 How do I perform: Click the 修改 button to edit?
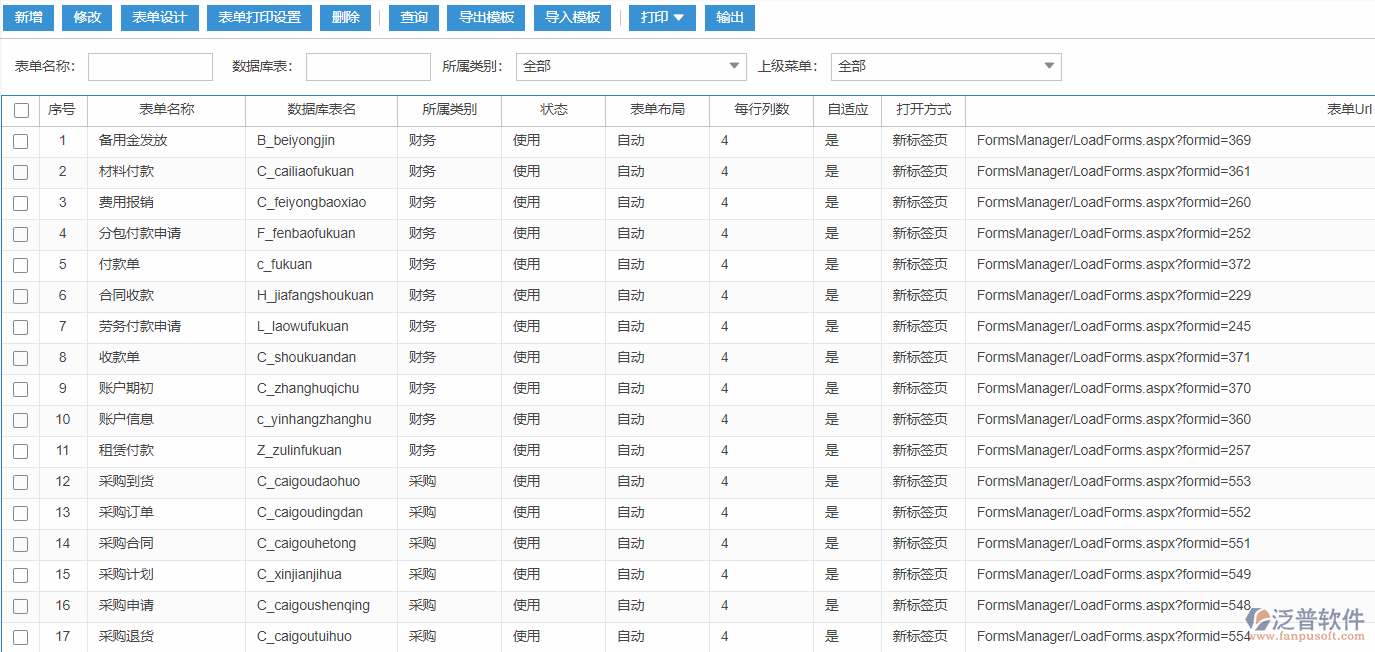click(x=86, y=18)
